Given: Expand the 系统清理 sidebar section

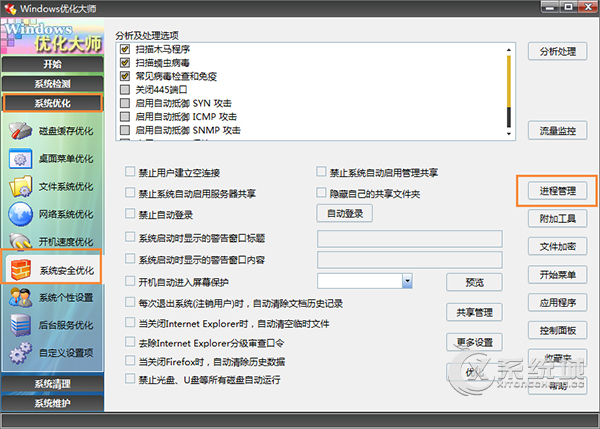Looking at the screenshot, I should (52, 383).
